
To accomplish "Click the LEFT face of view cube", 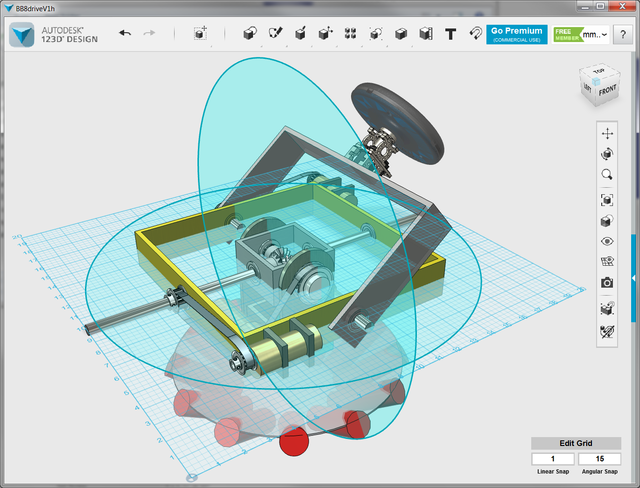I will [587, 87].
